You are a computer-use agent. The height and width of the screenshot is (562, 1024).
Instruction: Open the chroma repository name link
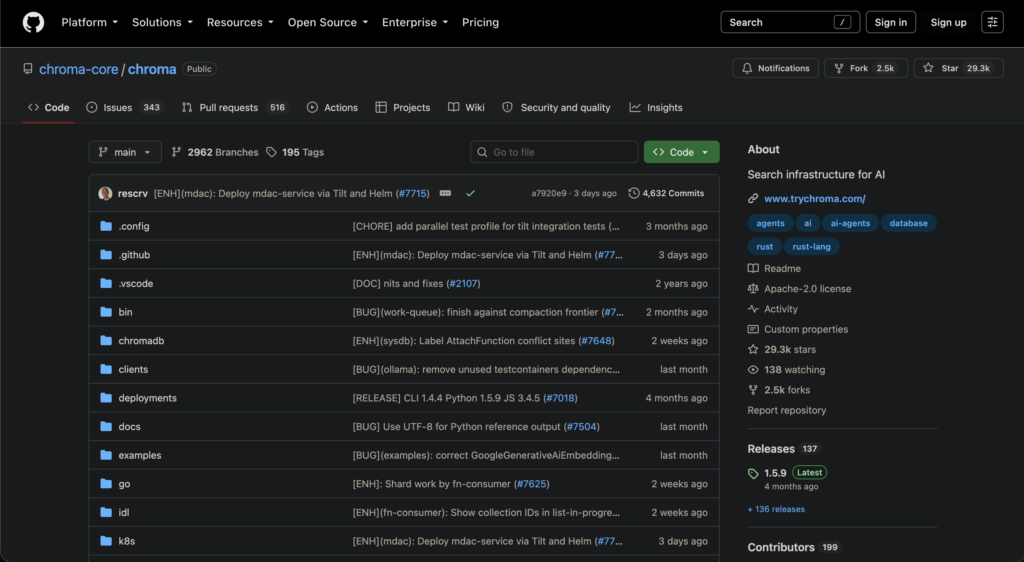152,69
